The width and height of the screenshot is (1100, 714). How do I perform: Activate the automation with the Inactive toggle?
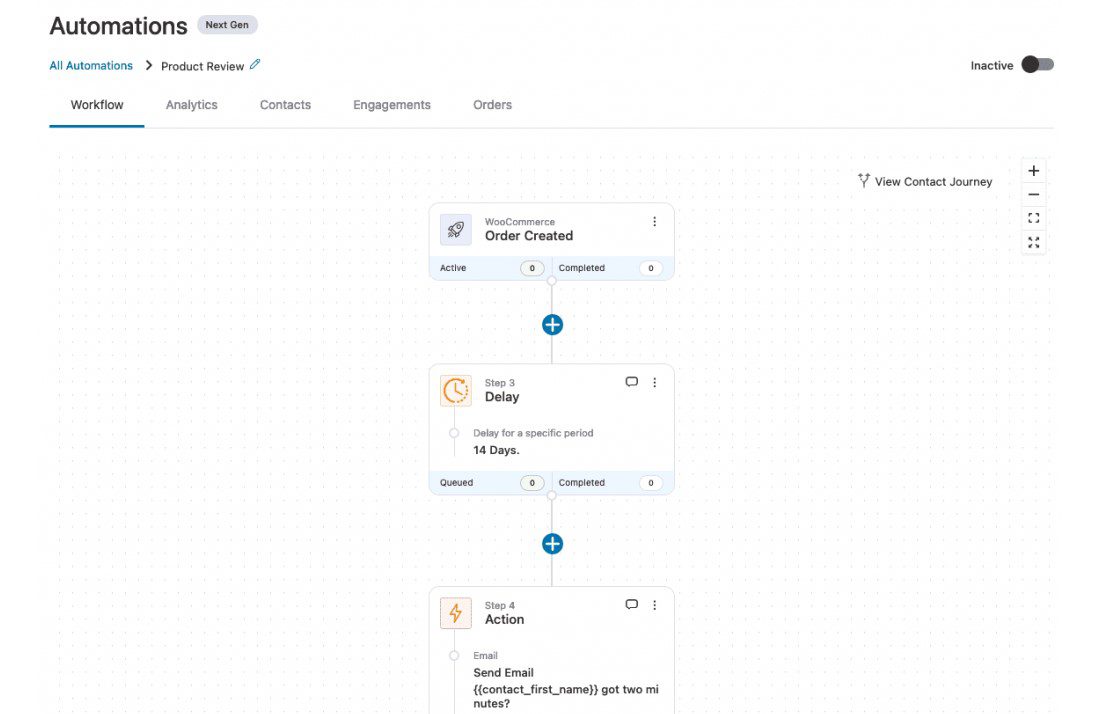point(1037,63)
